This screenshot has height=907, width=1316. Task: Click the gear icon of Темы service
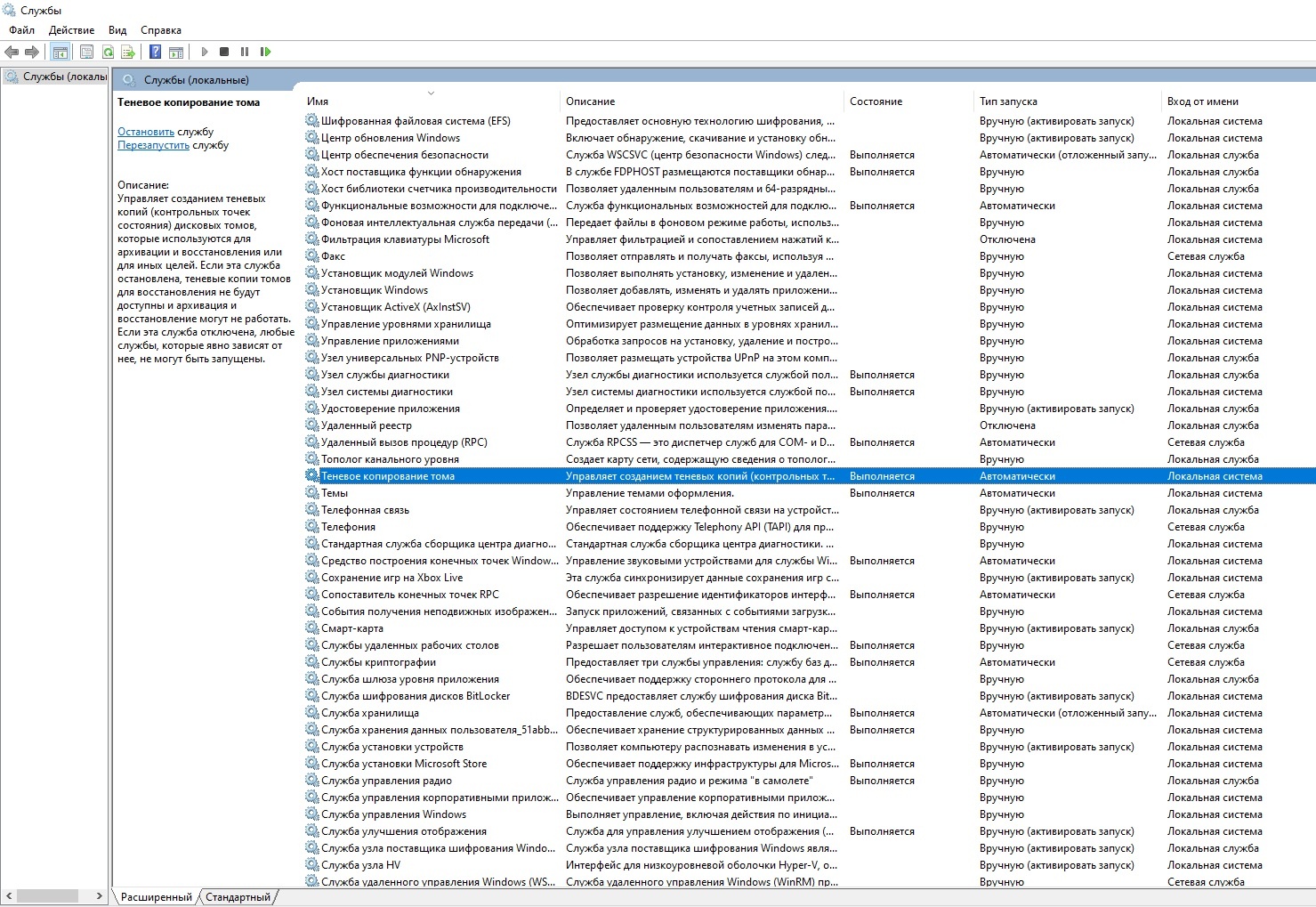pyautogui.click(x=311, y=492)
